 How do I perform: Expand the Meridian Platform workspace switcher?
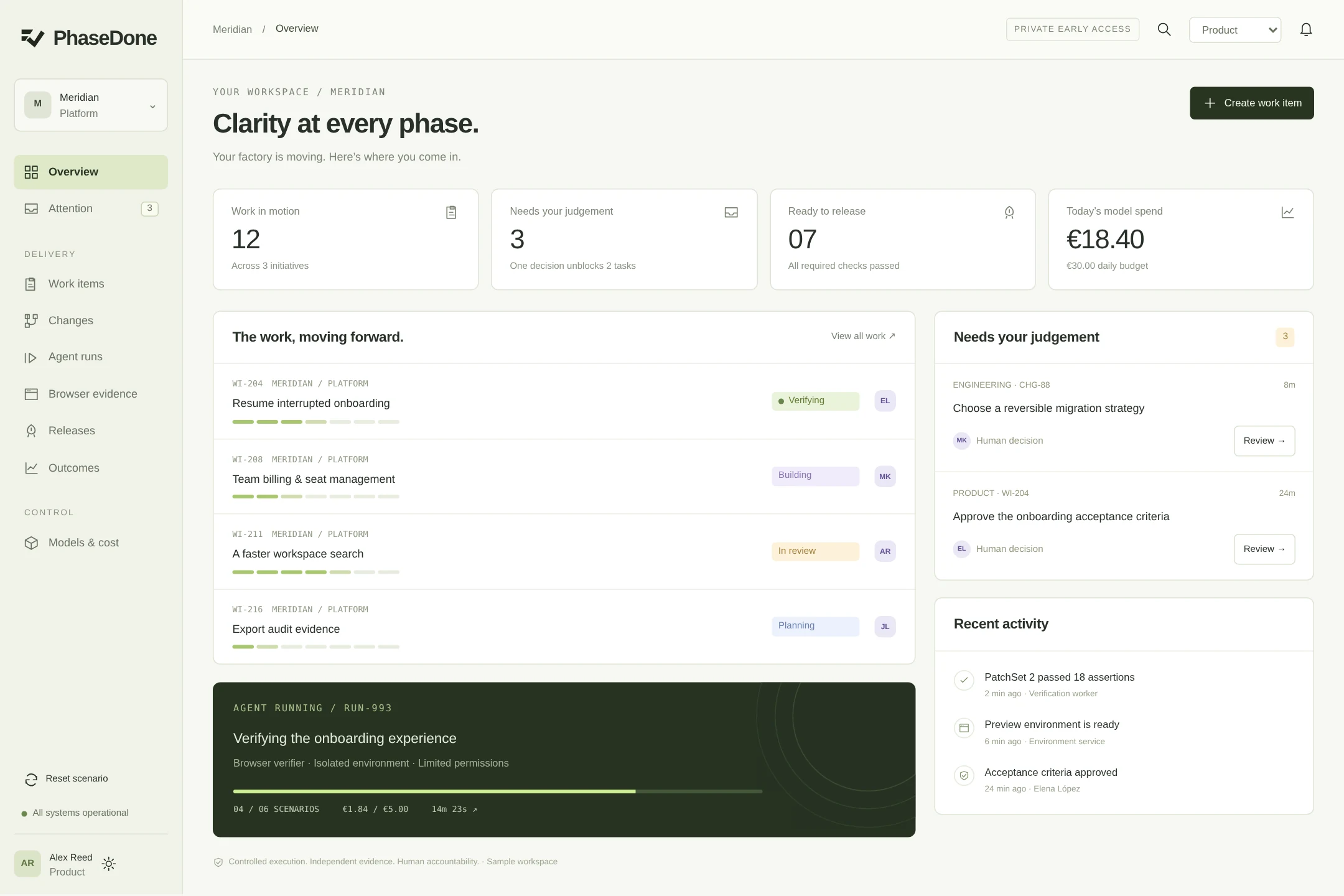[91, 105]
